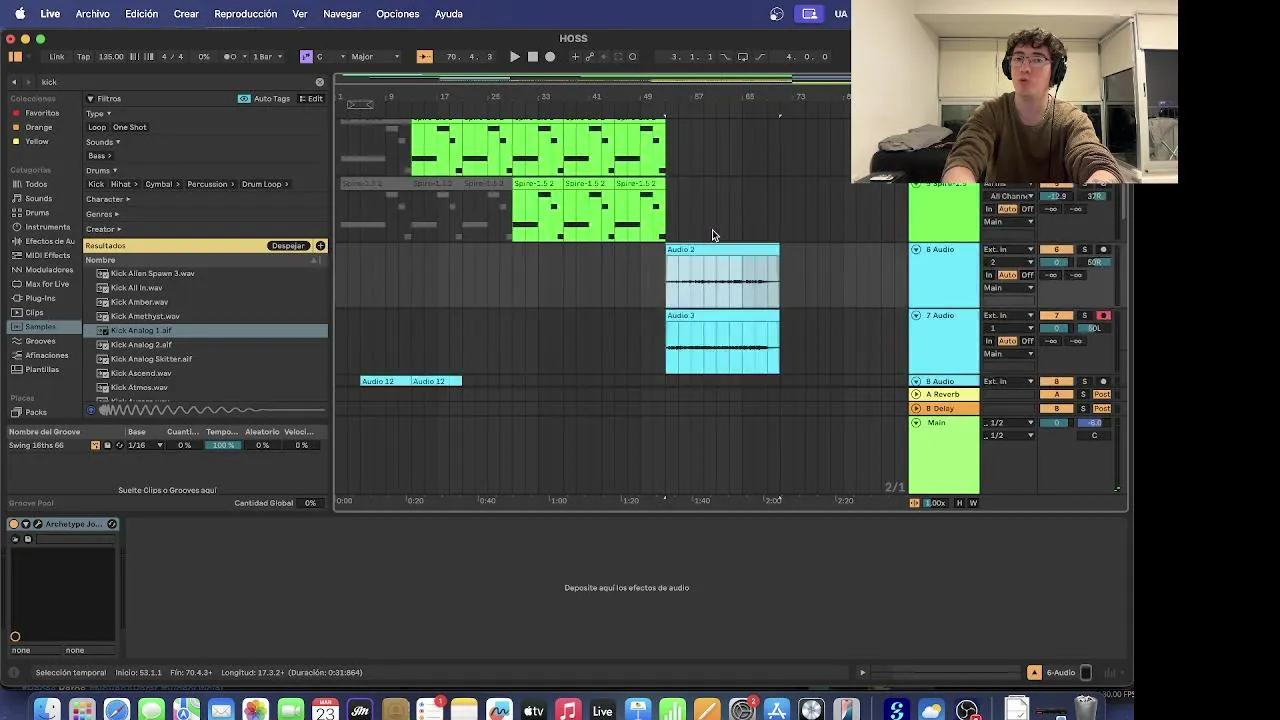The width and height of the screenshot is (1280, 720).
Task: Open the Navegar menu
Action: 342,14
